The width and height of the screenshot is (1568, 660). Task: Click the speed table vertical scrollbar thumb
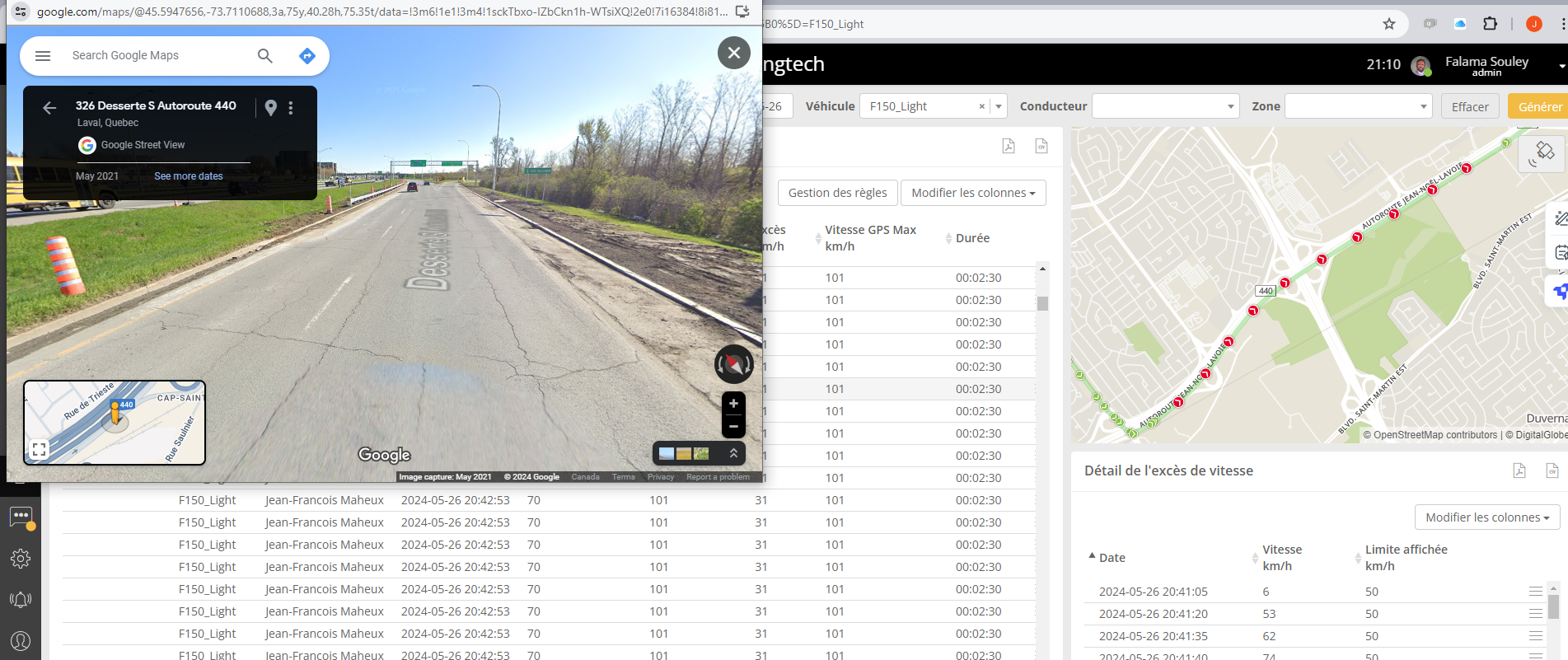click(1042, 303)
